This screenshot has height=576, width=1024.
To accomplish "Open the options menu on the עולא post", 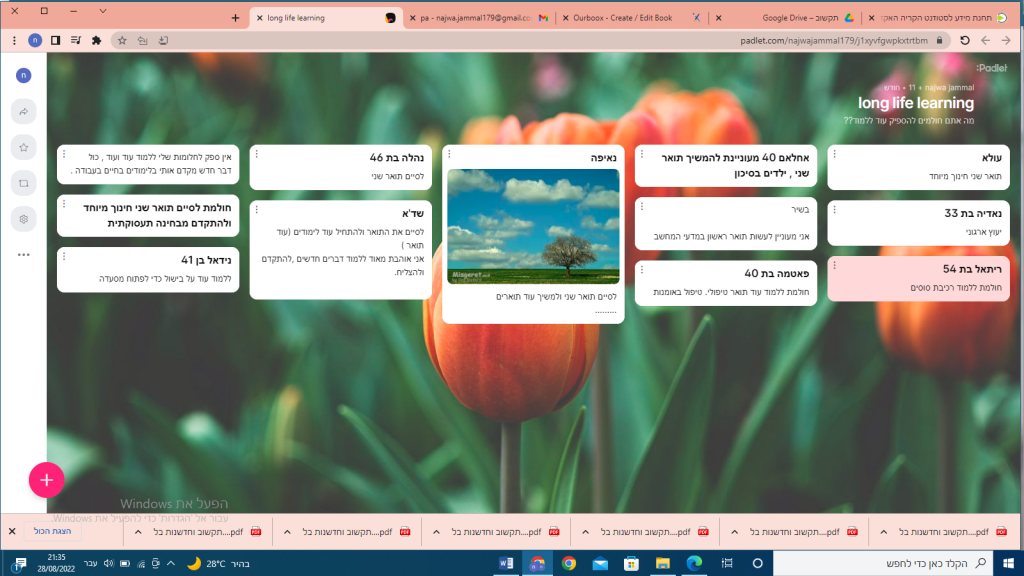I will coord(836,155).
